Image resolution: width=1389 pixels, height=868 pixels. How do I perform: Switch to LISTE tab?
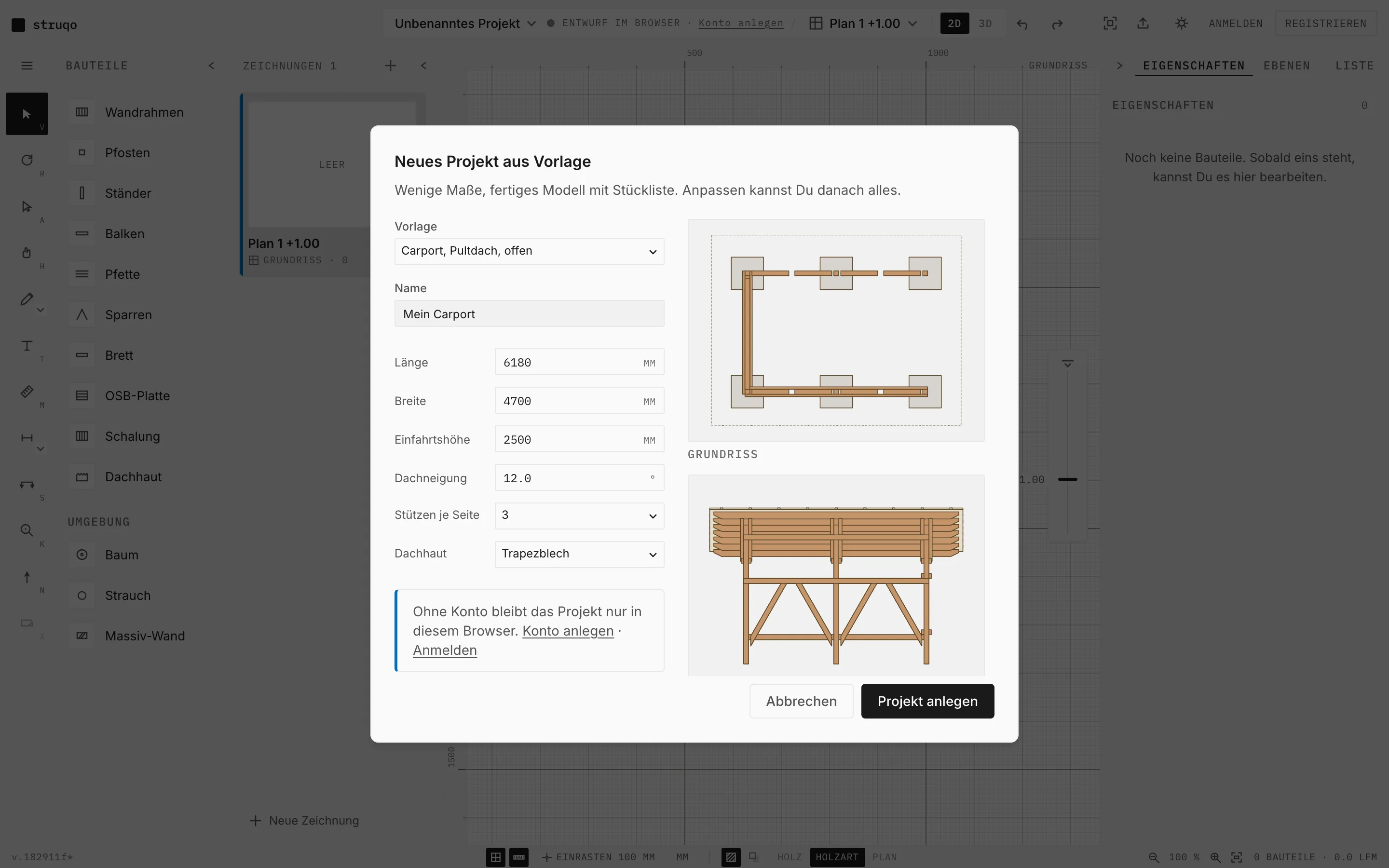[x=1354, y=66]
